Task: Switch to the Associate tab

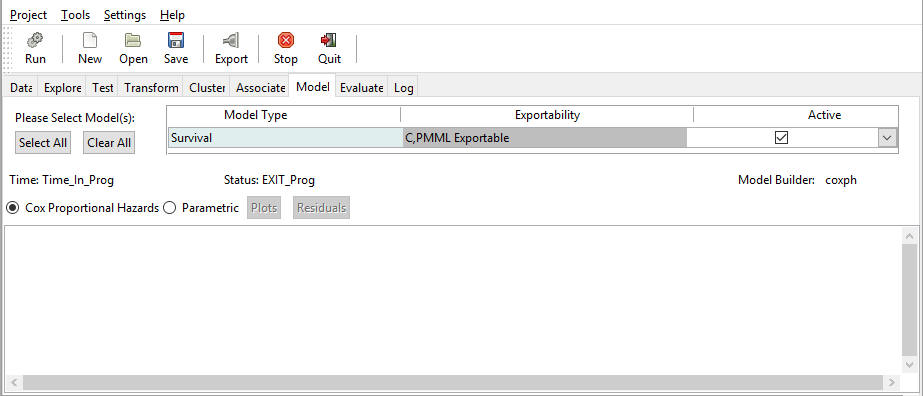Action: [260, 88]
